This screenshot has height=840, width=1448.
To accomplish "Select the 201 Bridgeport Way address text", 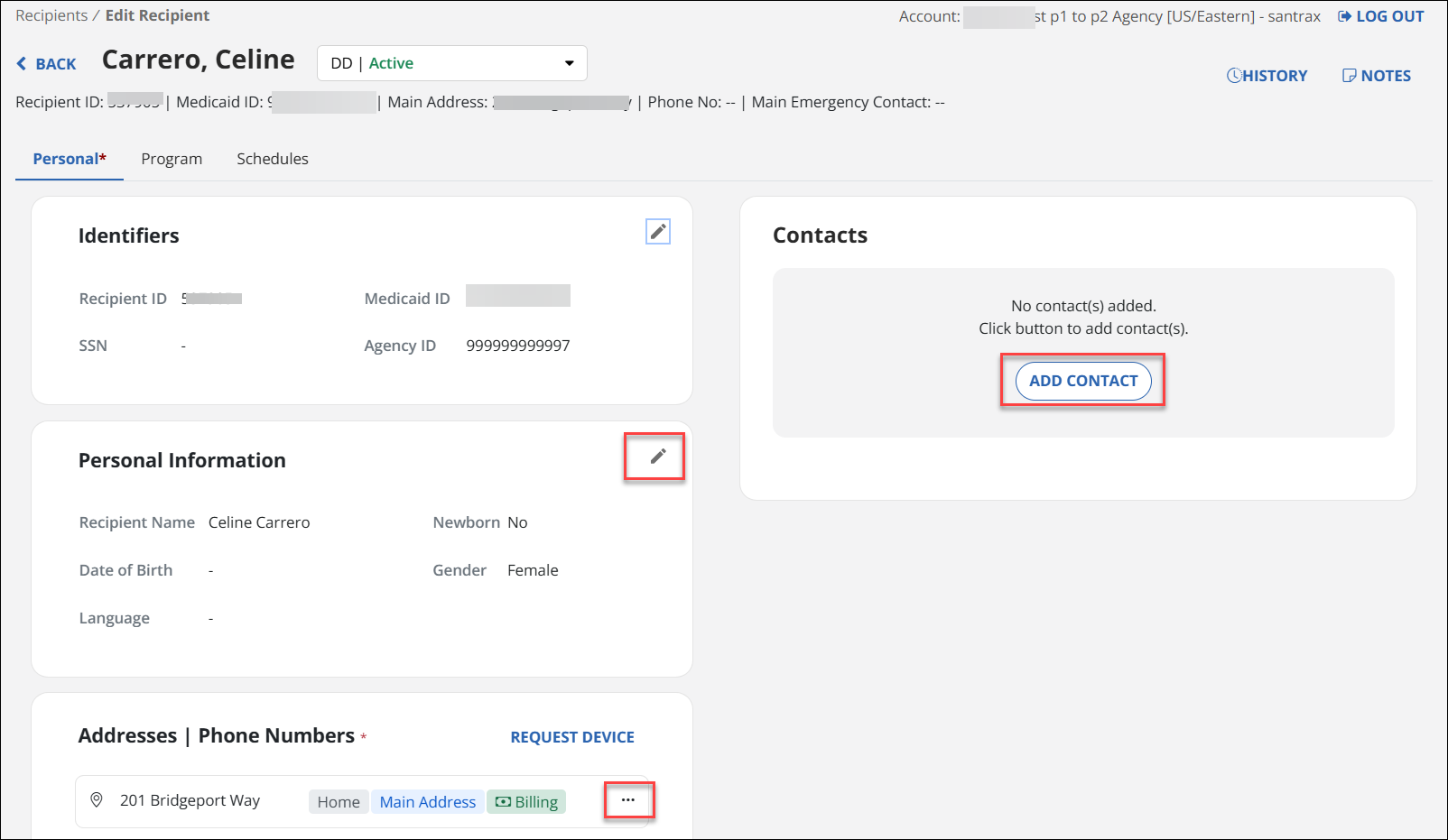I will click(x=190, y=800).
